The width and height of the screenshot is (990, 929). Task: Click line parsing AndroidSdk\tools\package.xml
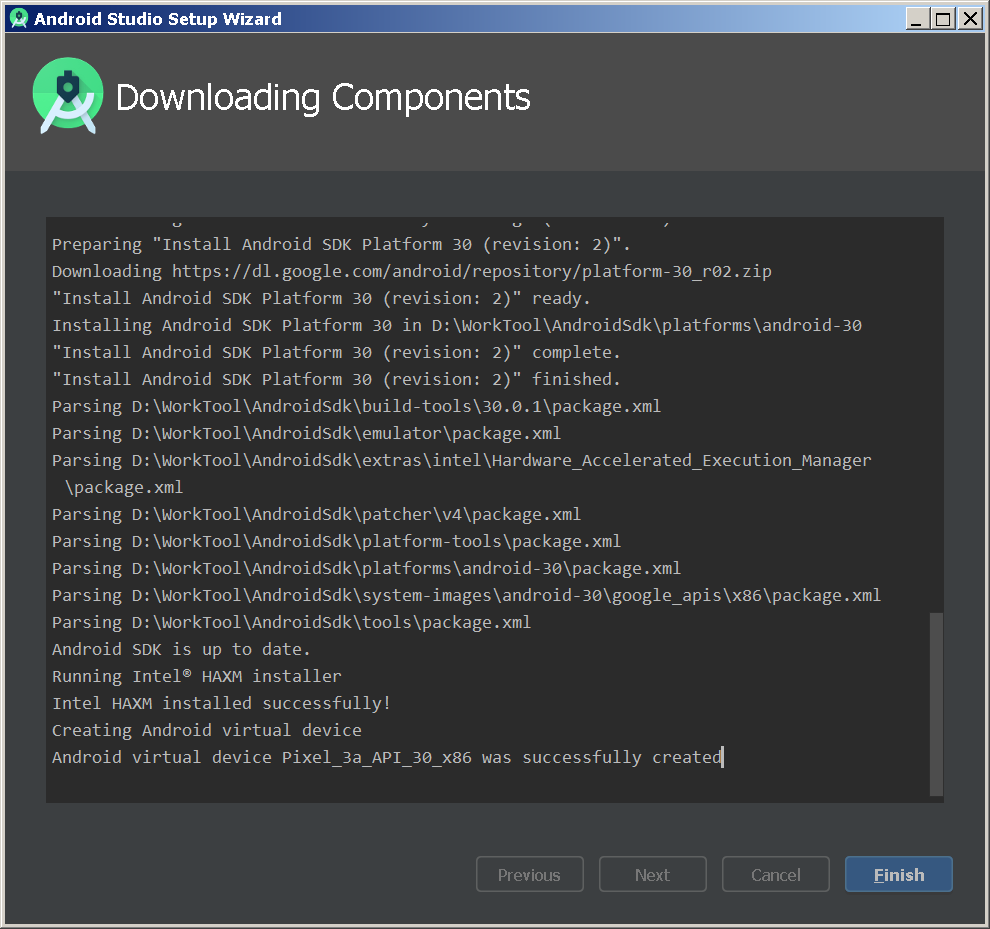coord(291,622)
